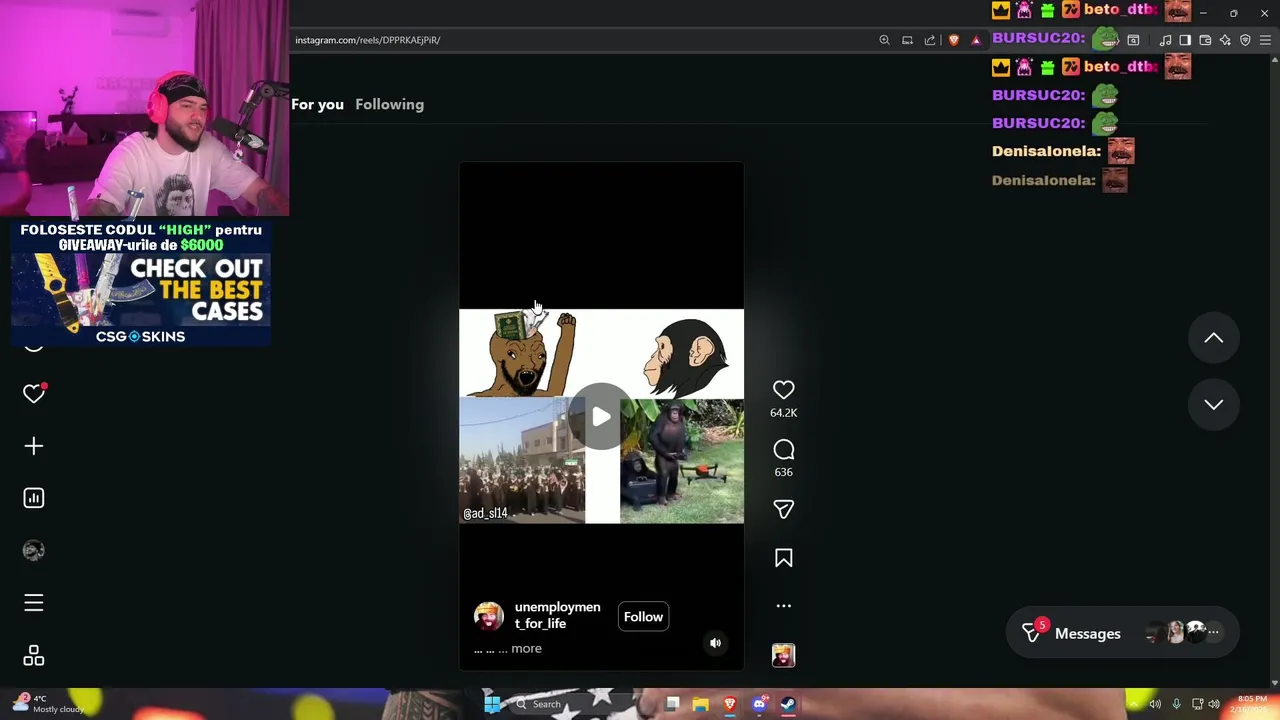Open the tab search icon in toolbar
This screenshot has width=1280, height=720.
1133,40
